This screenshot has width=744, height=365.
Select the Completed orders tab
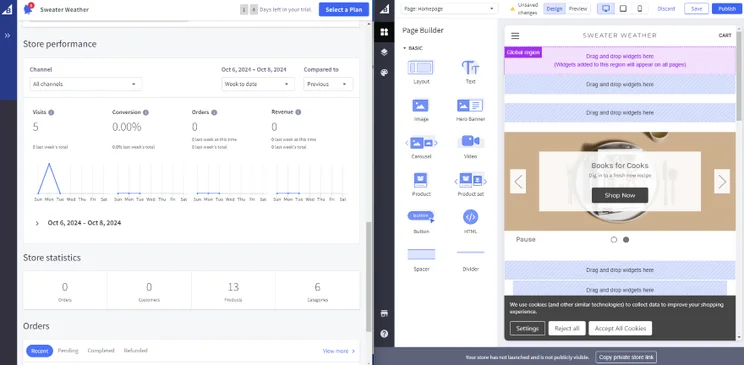101,351
